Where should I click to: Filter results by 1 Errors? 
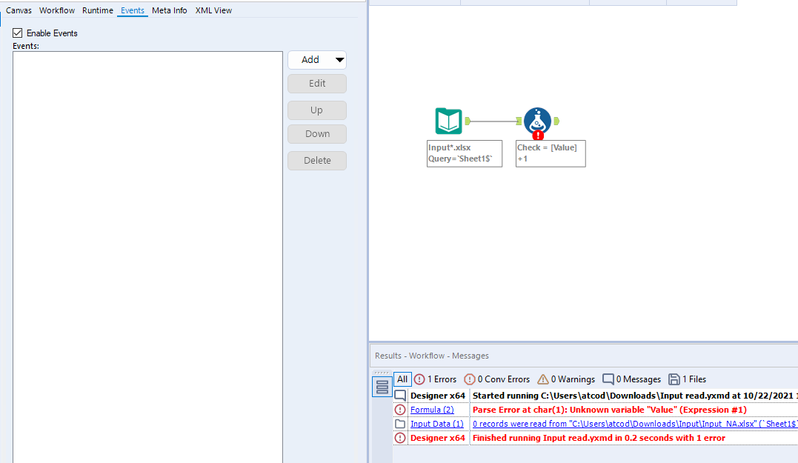tap(435, 379)
